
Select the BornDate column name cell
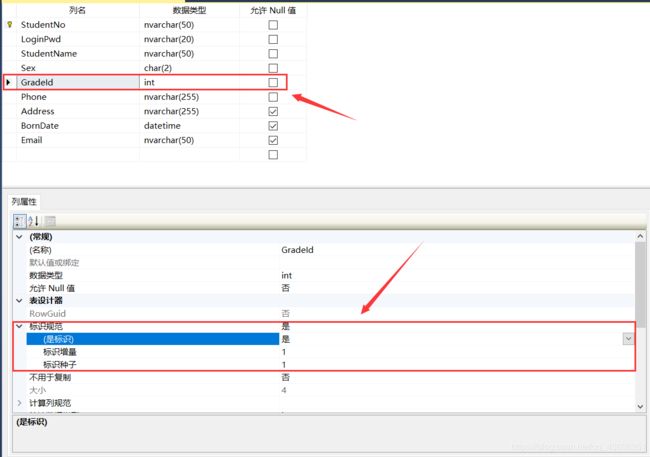pos(78,126)
